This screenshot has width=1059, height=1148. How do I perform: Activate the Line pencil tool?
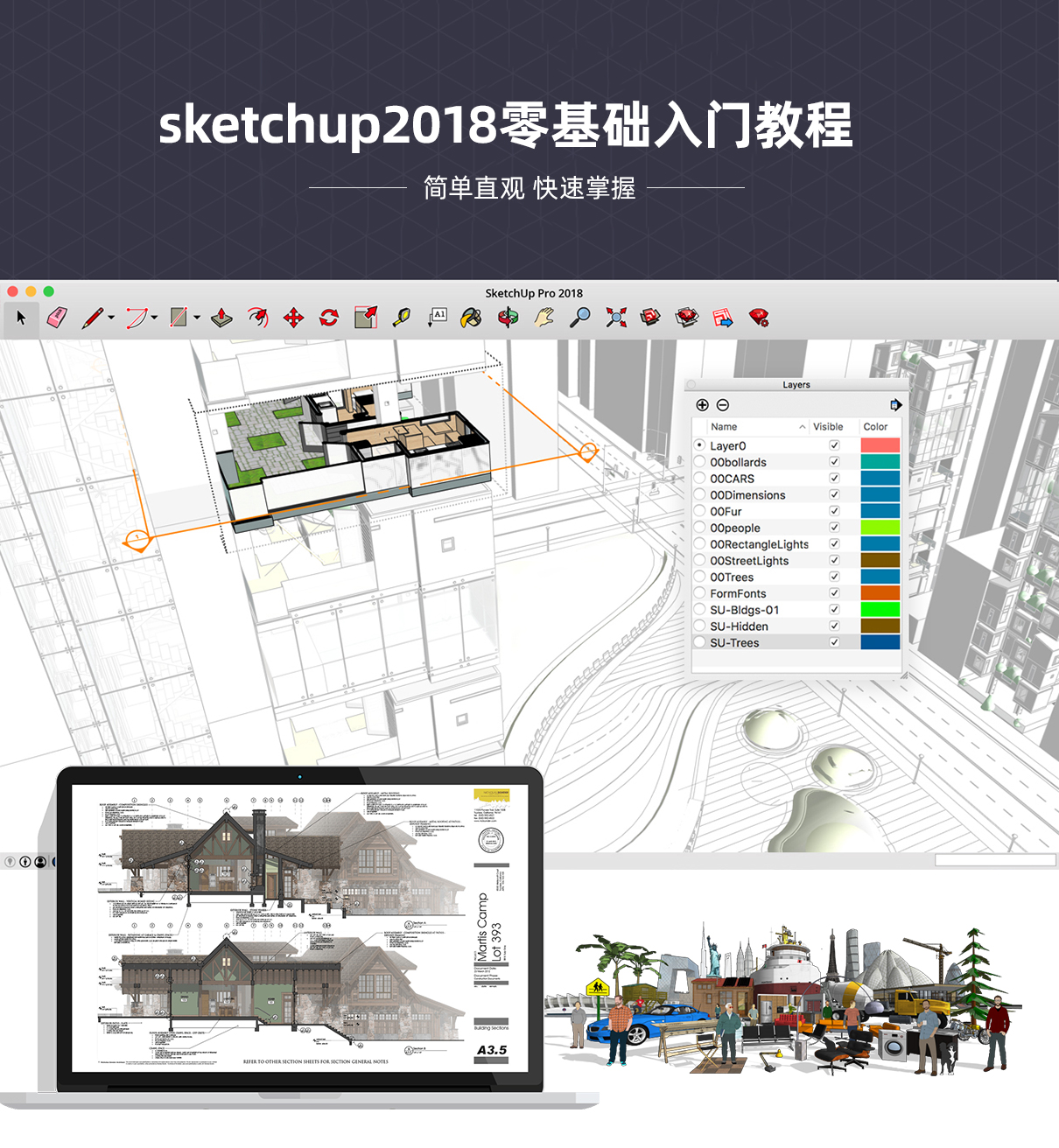[93, 318]
